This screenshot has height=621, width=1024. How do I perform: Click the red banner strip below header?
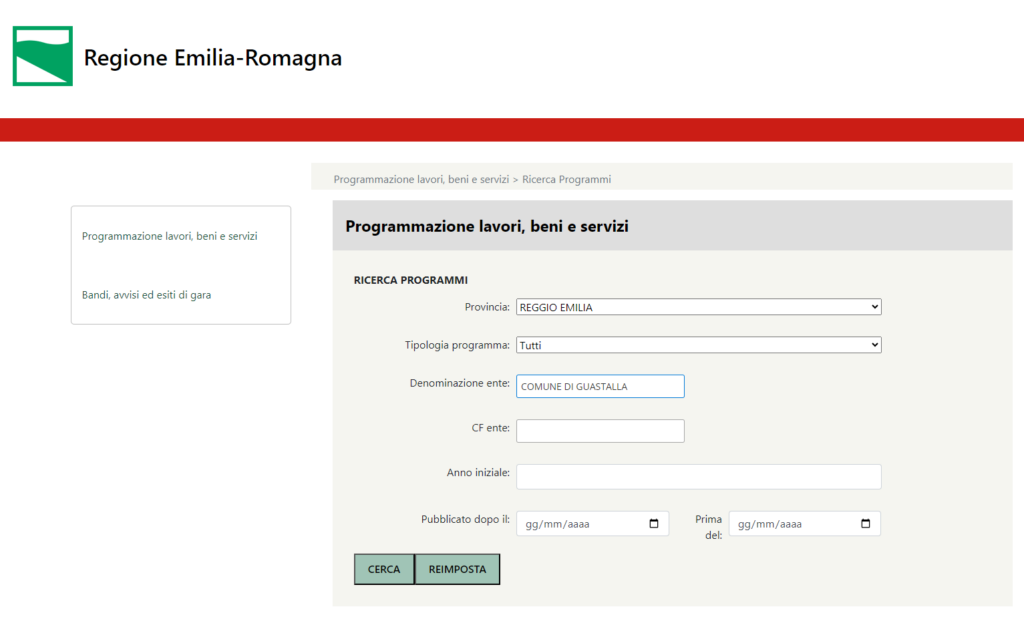(x=512, y=130)
